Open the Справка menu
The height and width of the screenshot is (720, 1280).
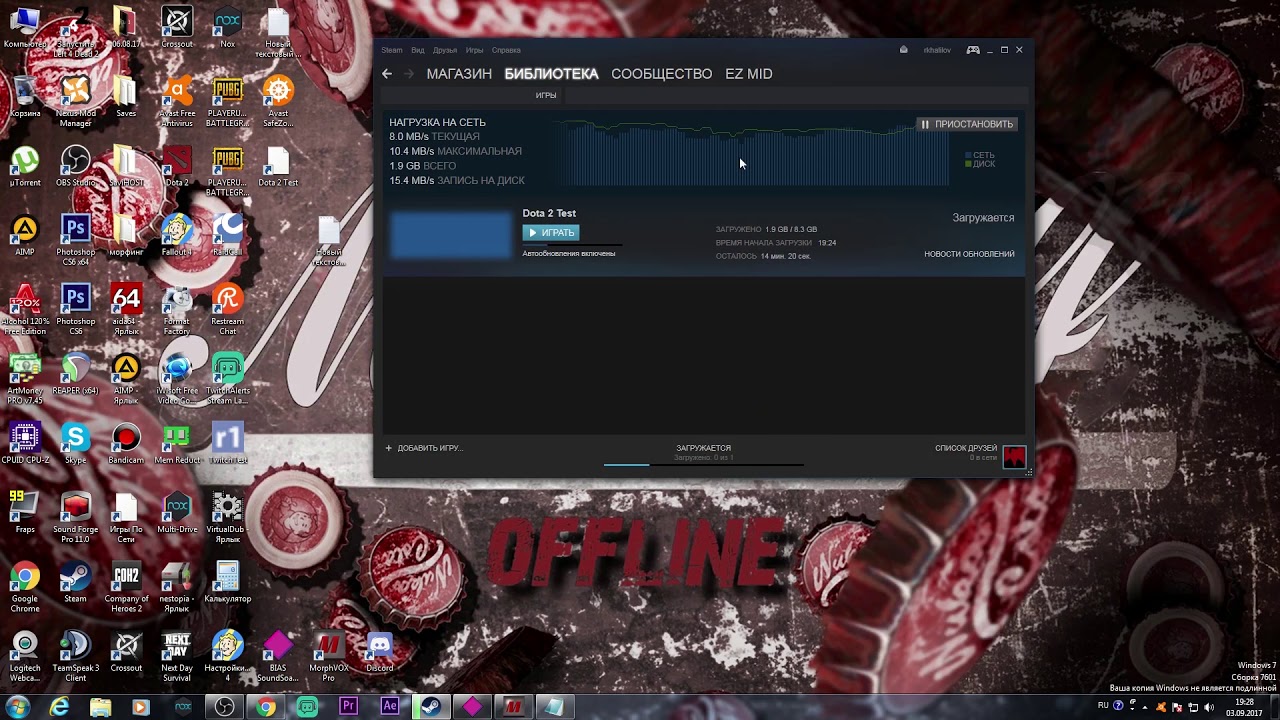(x=506, y=50)
